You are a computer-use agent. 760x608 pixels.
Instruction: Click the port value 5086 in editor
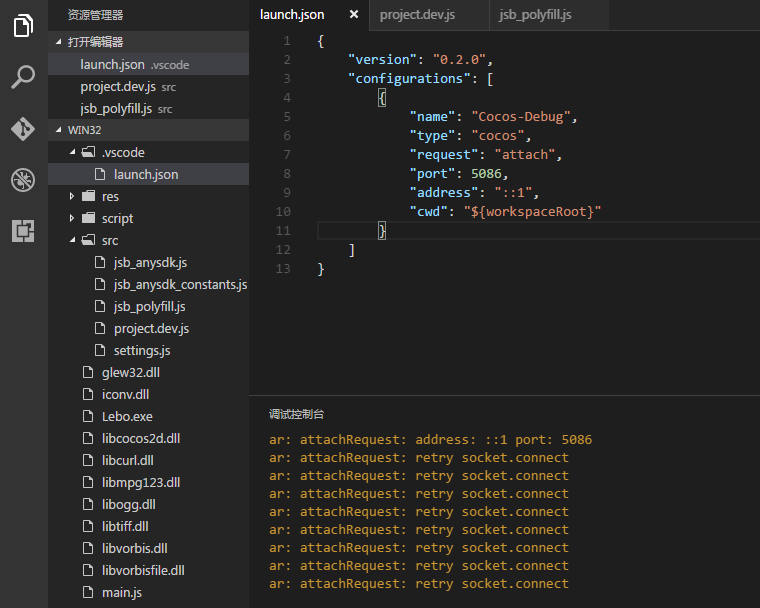pyautogui.click(x=487, y=173)
